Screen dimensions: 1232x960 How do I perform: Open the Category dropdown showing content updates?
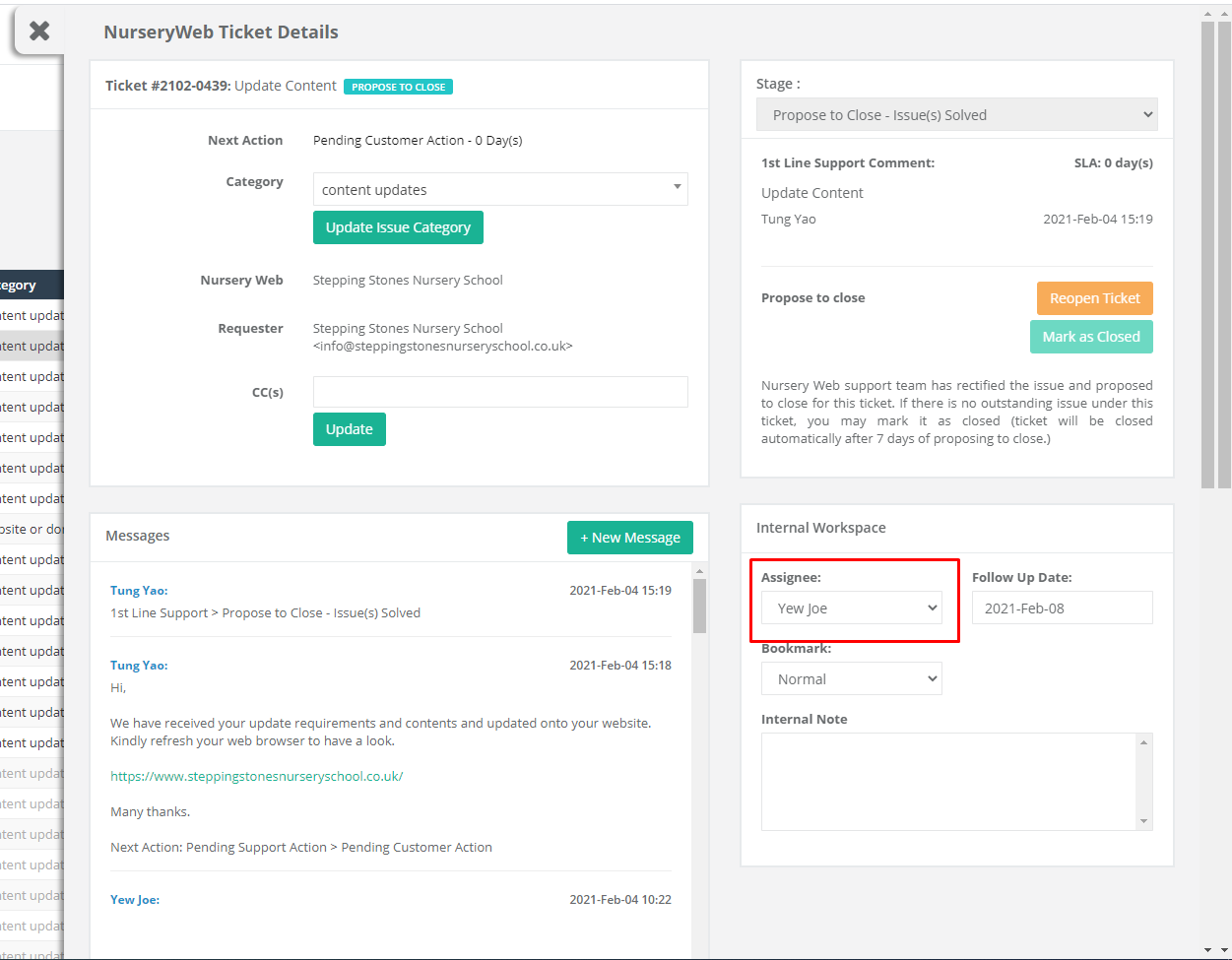click(500, 189)
